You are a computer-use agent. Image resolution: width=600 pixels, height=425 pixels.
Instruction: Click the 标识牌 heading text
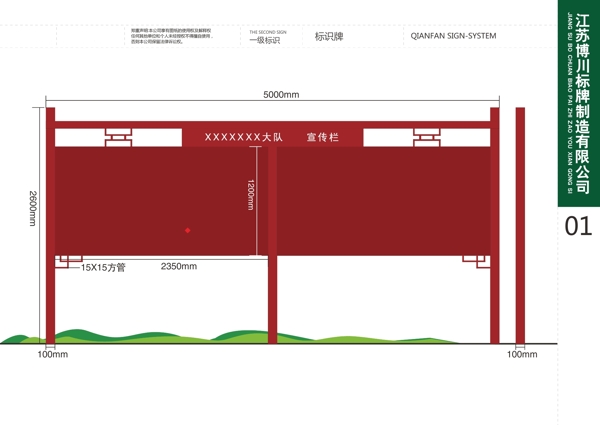pyautogui.click(x=329, y=37)
